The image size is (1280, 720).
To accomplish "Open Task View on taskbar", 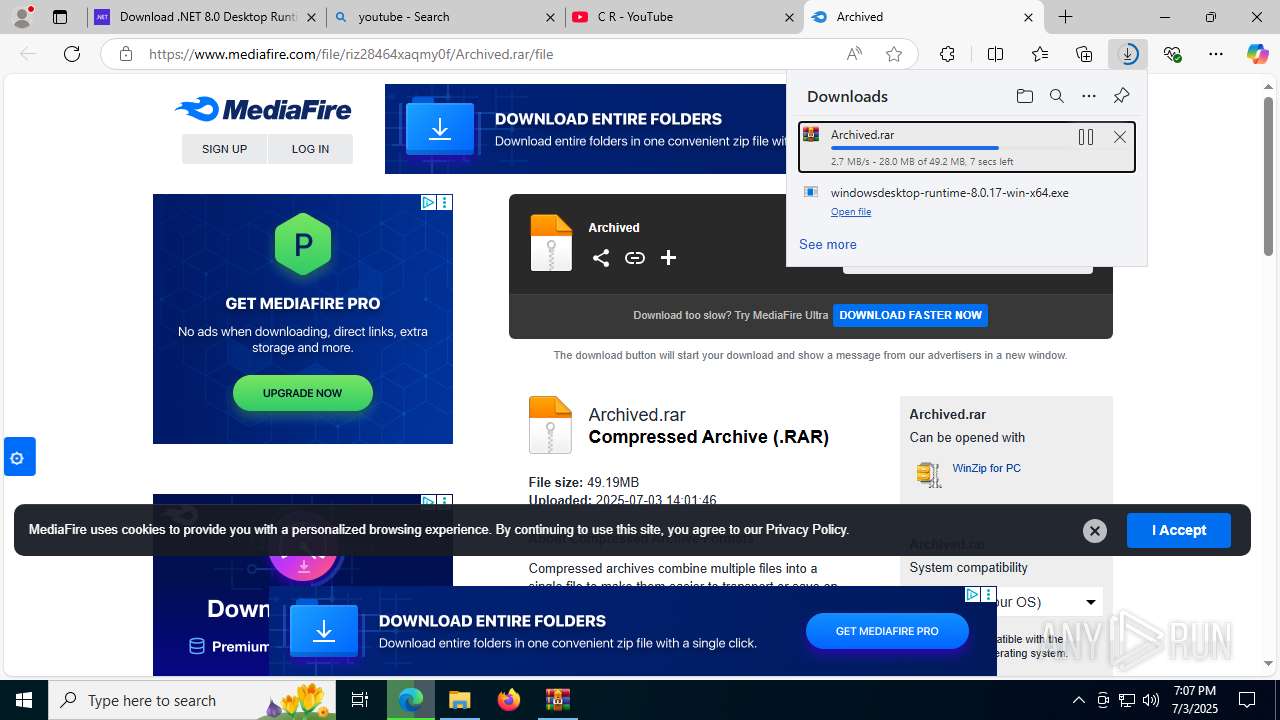I will [x=360, y=700].
